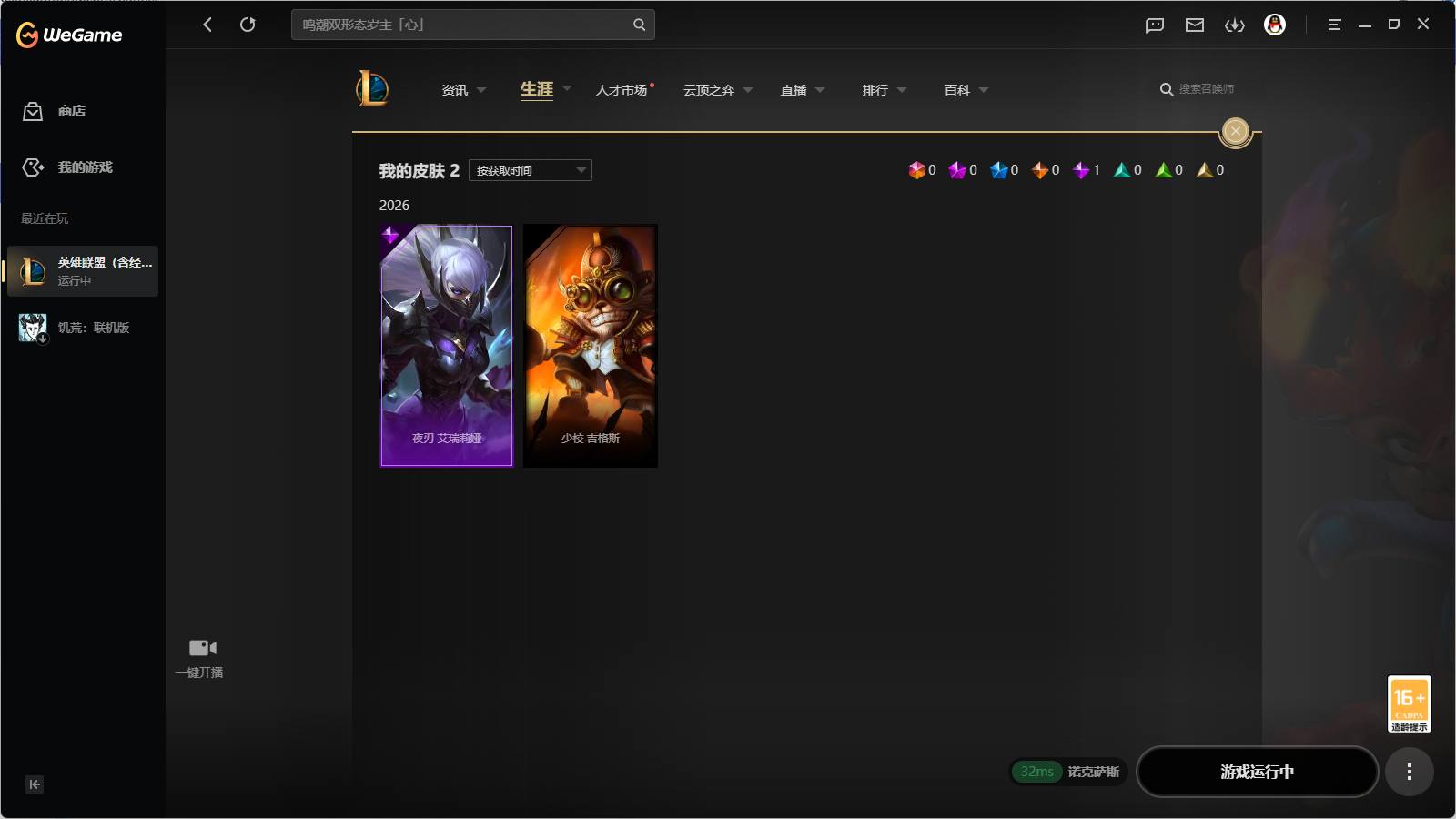Open the 人才市场 tab
Viewport: 1456px width, 819px height.
tap(622, 90)
